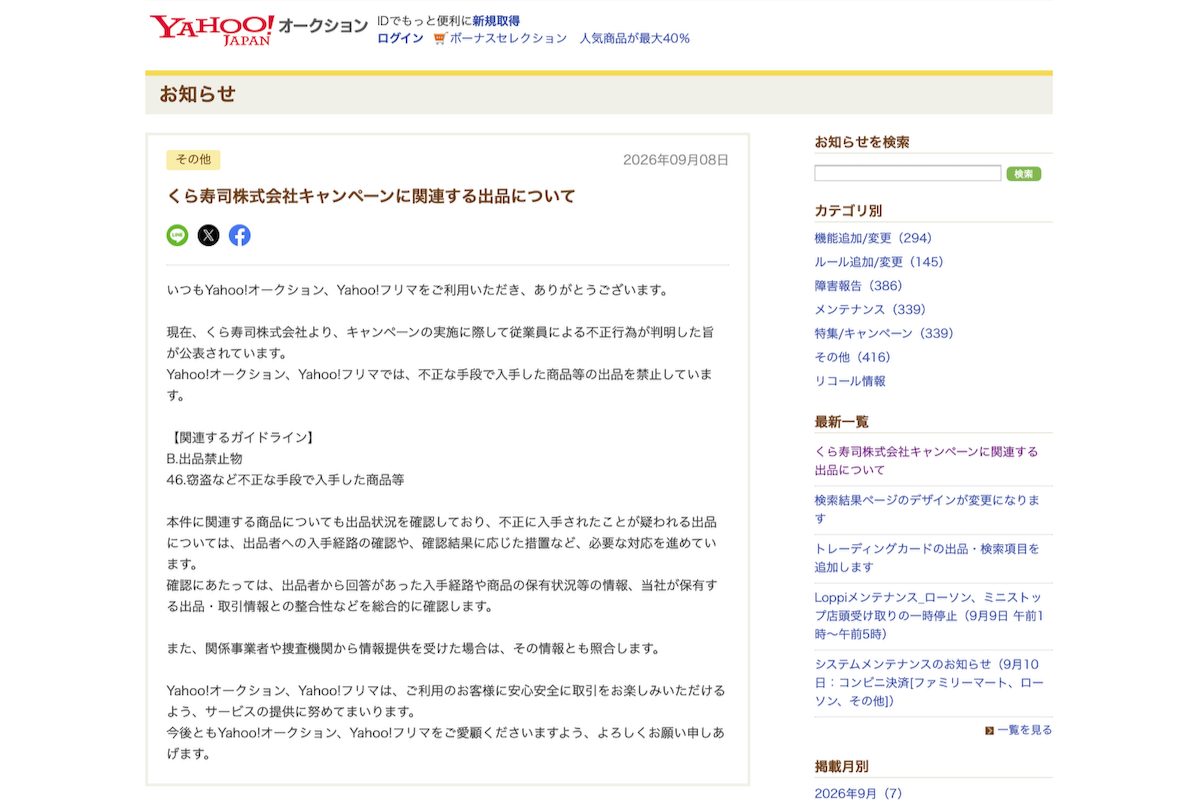Click the shopping cart bonus icon
This screenshot has height=800, width=1200.
[x=439, y=39]
